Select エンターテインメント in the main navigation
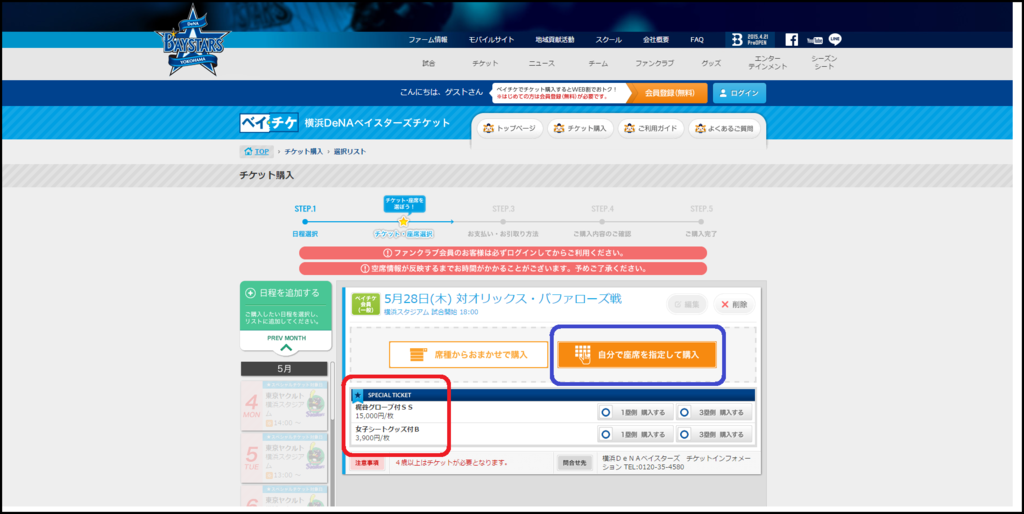 (x=767, y=63)
